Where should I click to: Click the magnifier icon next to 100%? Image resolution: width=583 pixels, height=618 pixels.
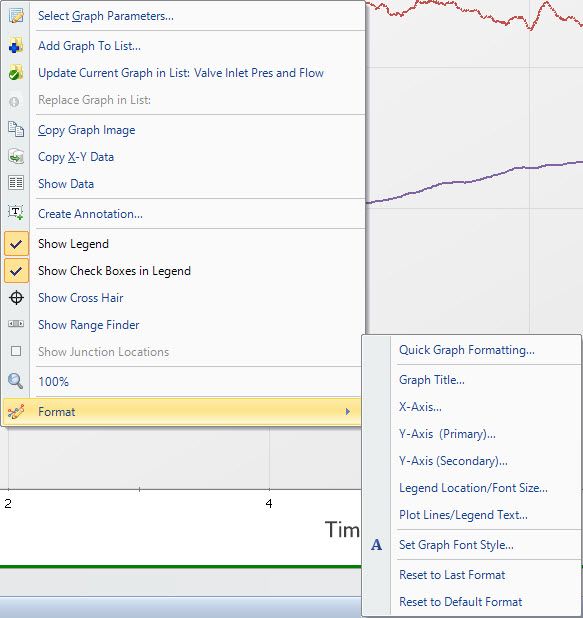pyautogui.click(x=16, y=381)
